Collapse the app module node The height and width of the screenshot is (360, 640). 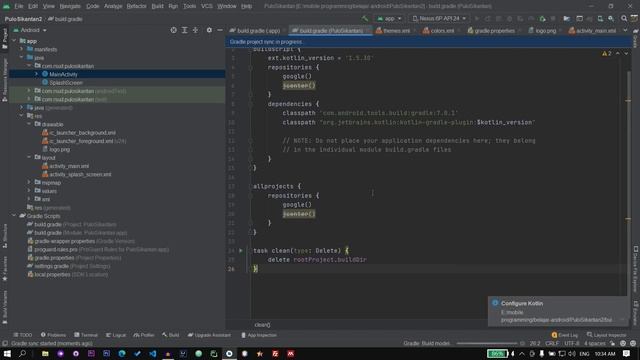click(14, 41)
